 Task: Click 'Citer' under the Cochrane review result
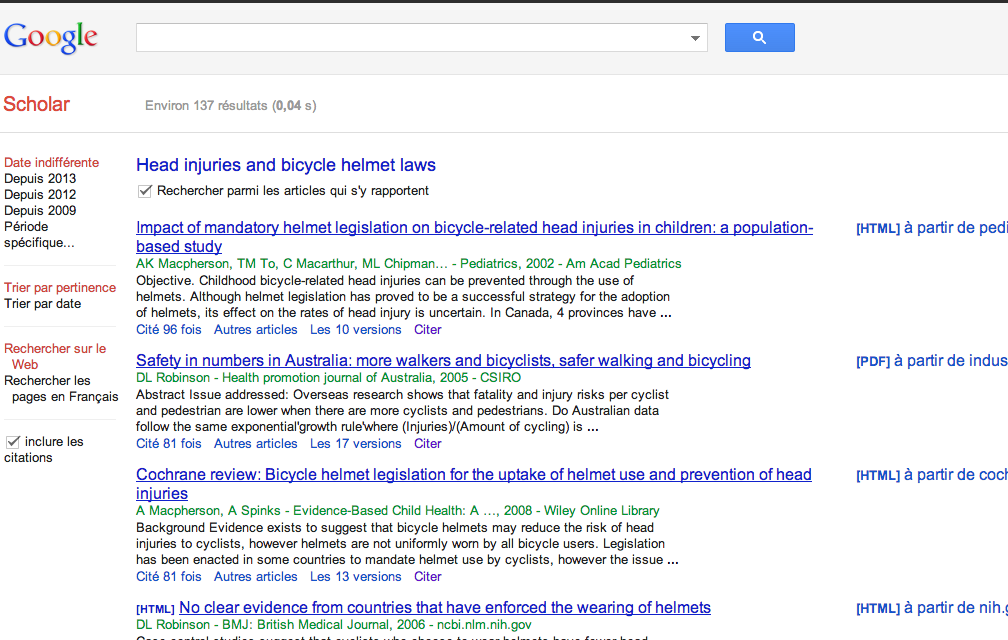428,576
